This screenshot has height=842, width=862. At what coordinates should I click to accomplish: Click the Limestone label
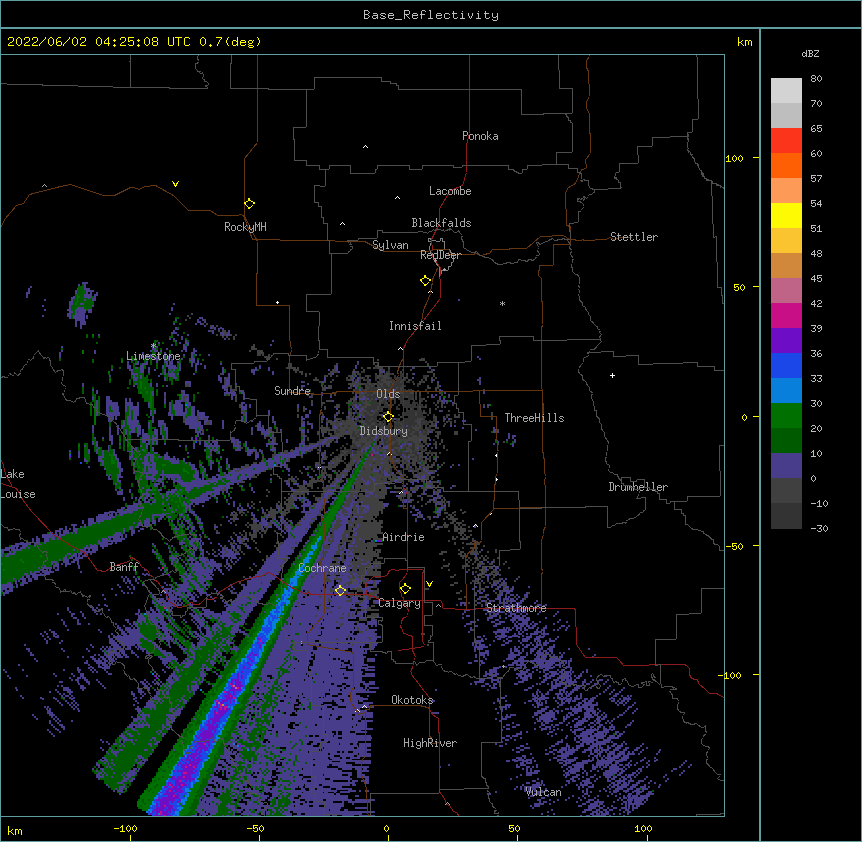tap(153, 356)
